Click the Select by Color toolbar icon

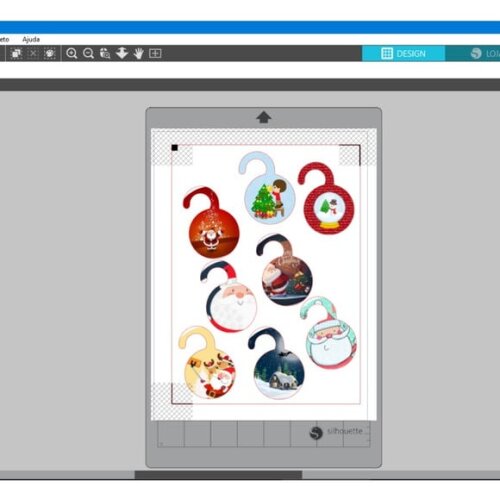[50, 53]
